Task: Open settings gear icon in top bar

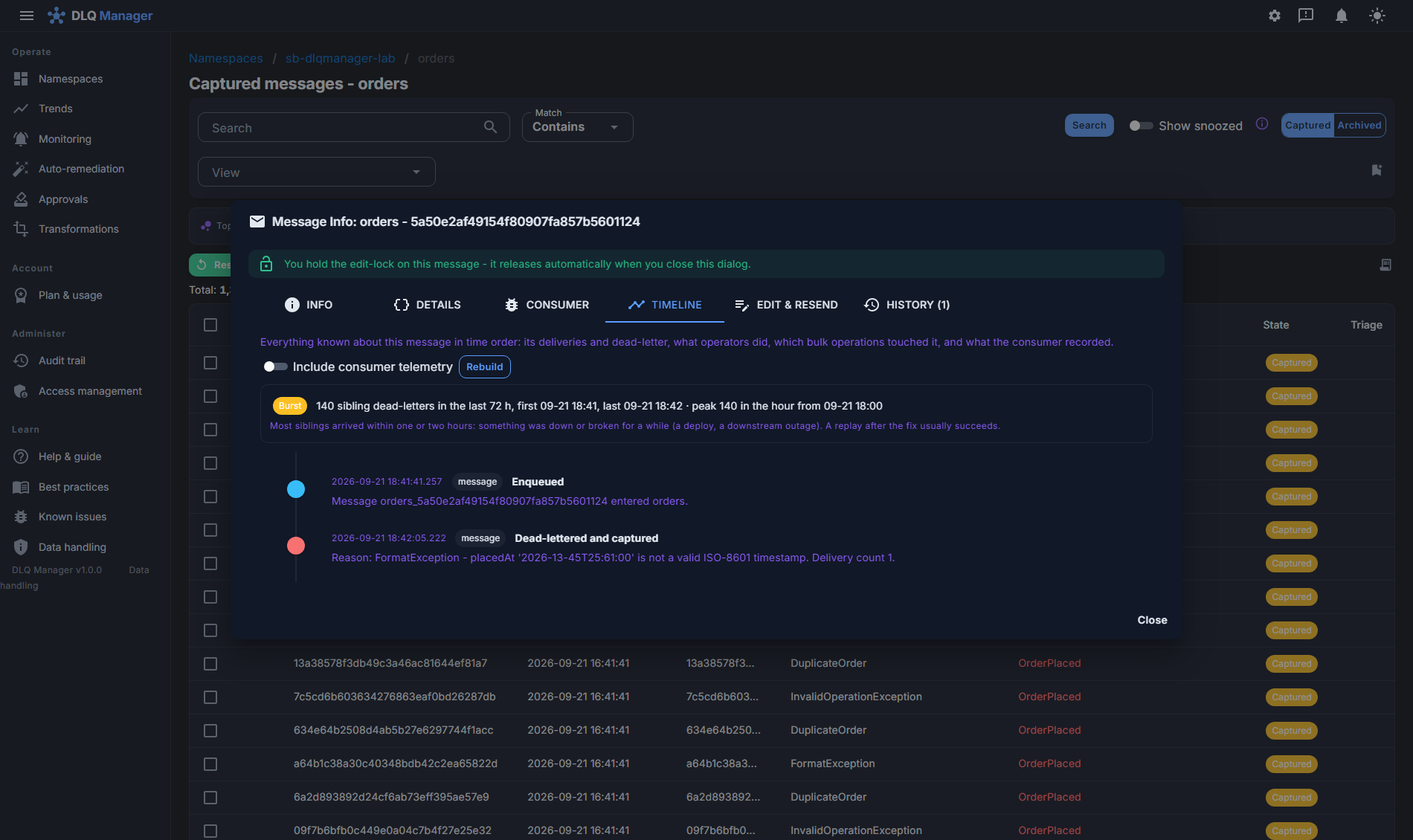Action: 1275,16
